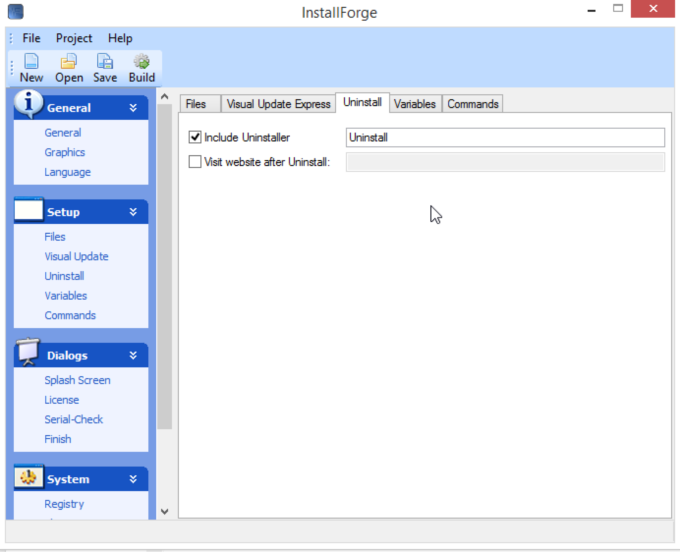Viewport: 680px width, 552px height.
Task: Open the Finish dialog settings
Action: tap(58, 439)
